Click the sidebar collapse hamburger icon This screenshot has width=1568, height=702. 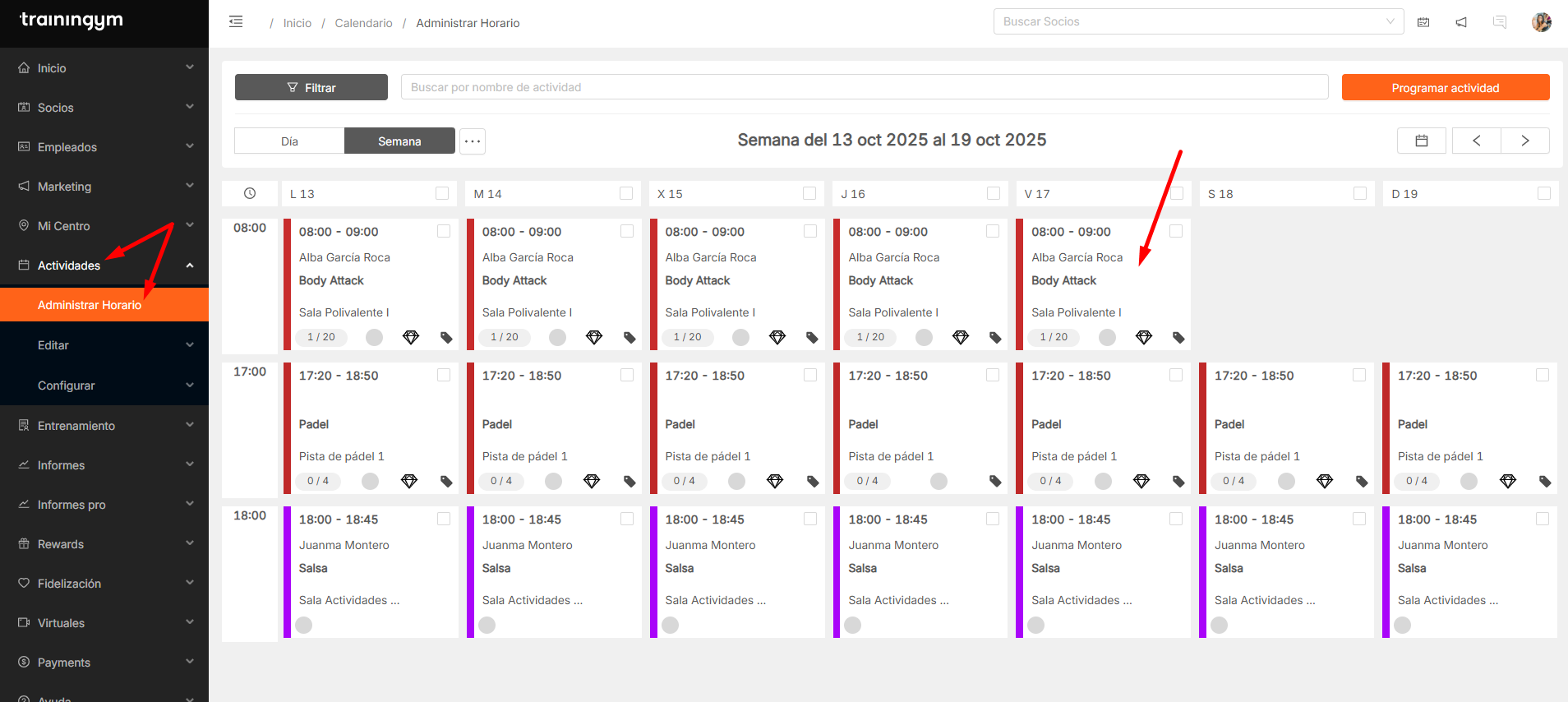pos(236,22)
